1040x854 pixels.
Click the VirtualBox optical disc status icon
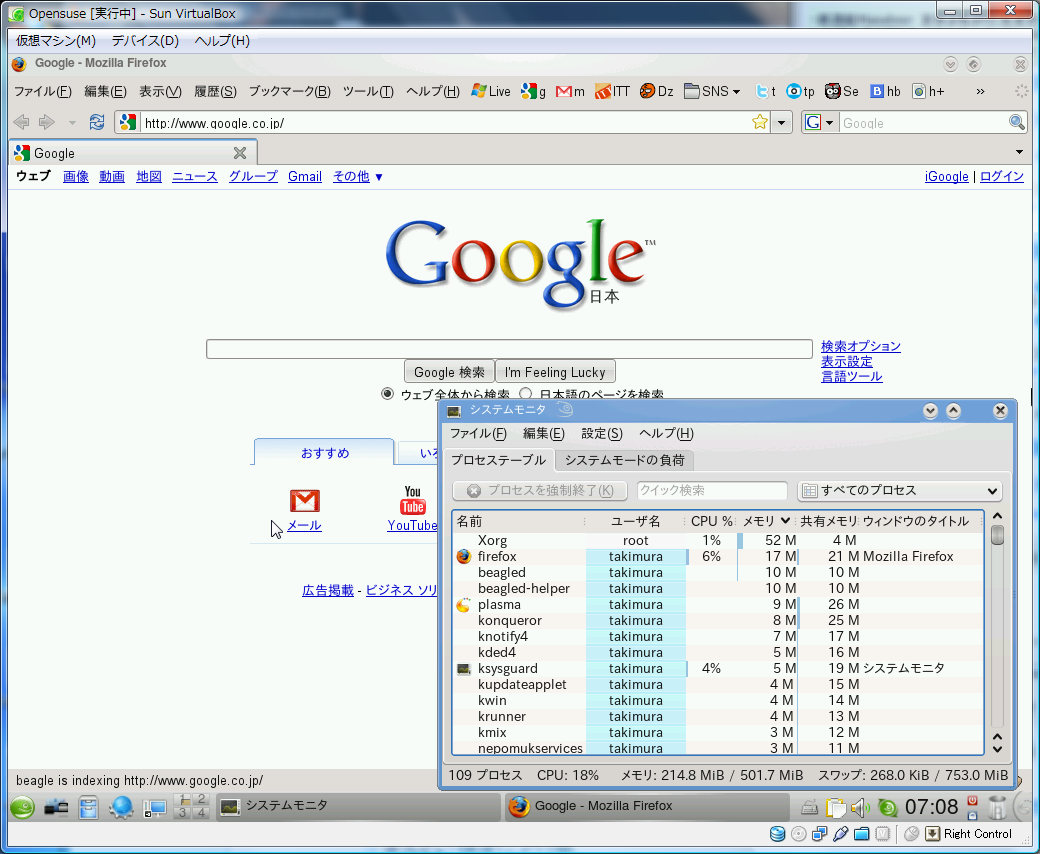pos(799,834)
